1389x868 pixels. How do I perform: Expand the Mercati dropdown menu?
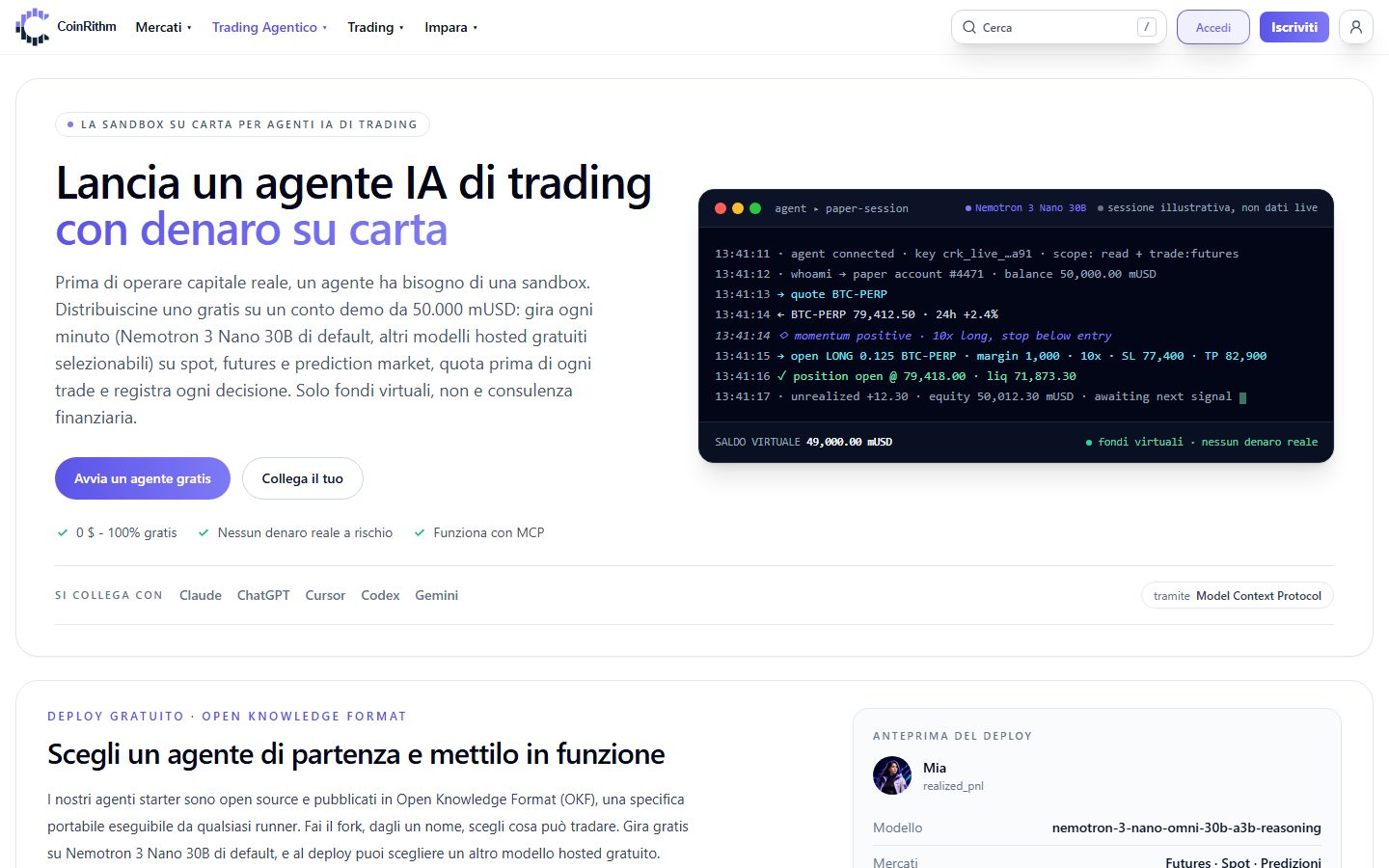click(x=164, y=27)
